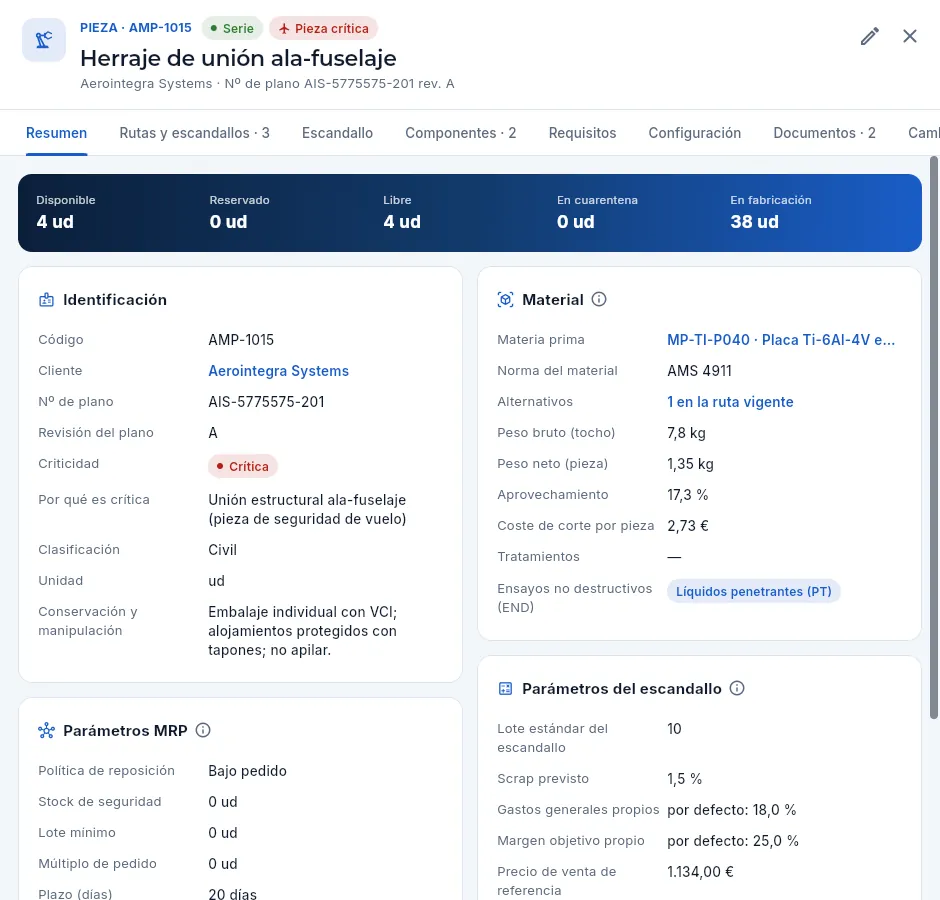This screenshot has height=900, width=940.
Task: Open the Configuración tab
Action: pos(695,133)
